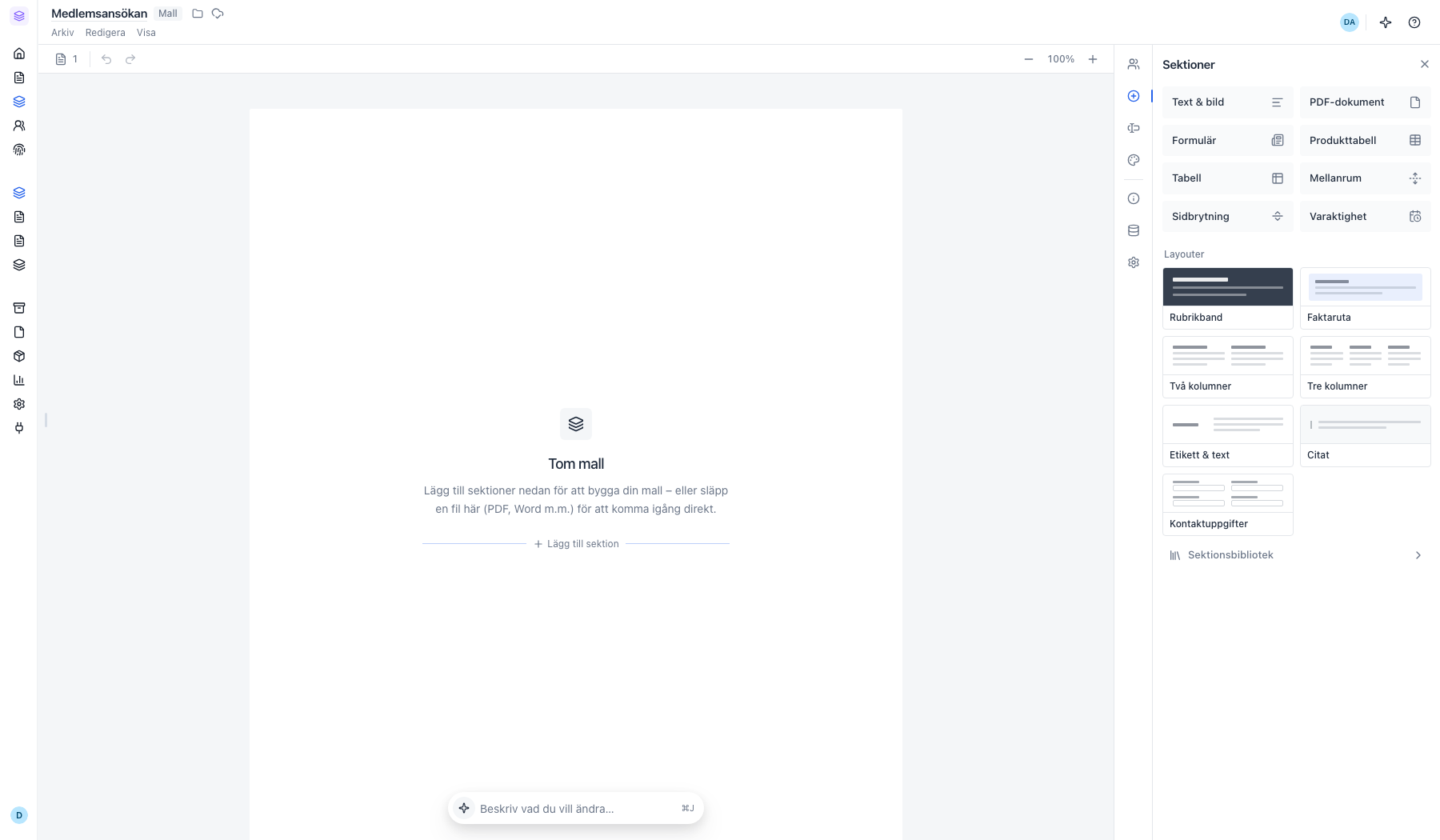Click the undo arrow in toolbar

click(x=106, y=59)
